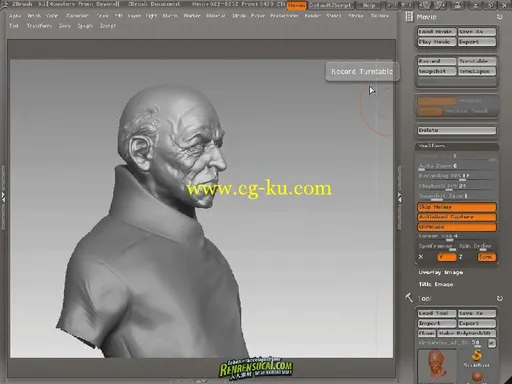Click the Record button
Screen dimensions: 512x384
click(437, 61)
